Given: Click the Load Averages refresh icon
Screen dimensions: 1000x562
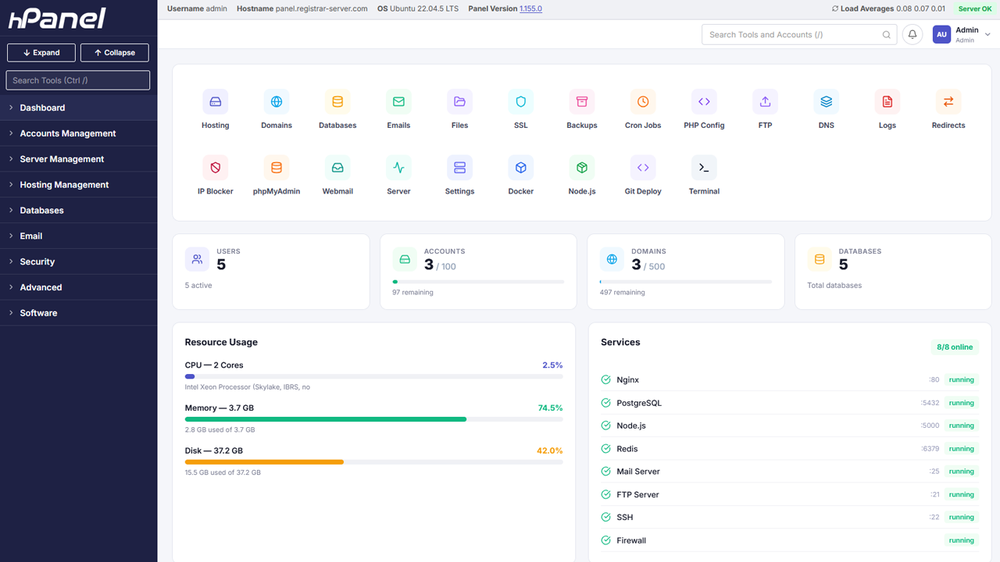Looking at the screenshot, I should coord(835,9).
